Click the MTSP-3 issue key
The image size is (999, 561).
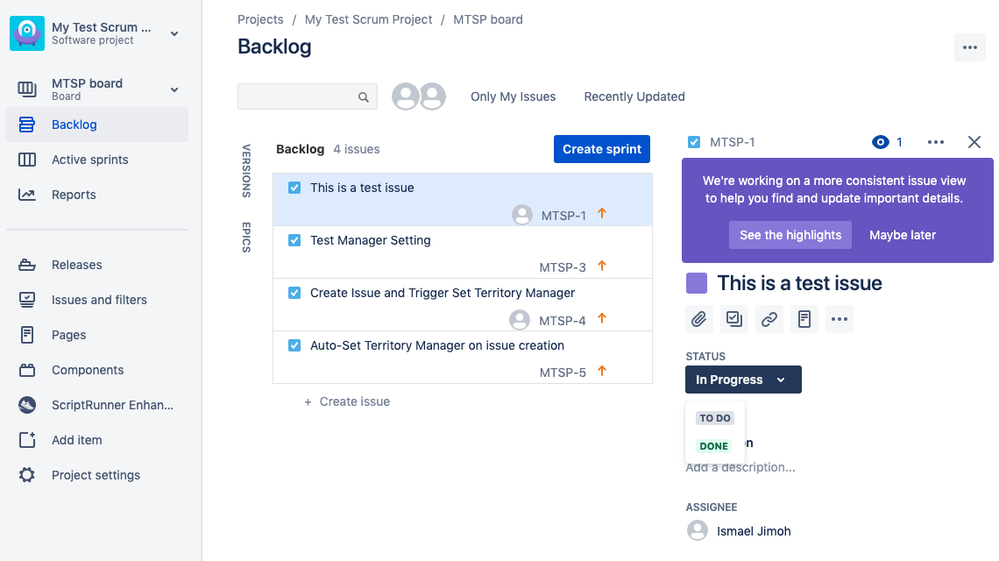(x=563, y=267)
